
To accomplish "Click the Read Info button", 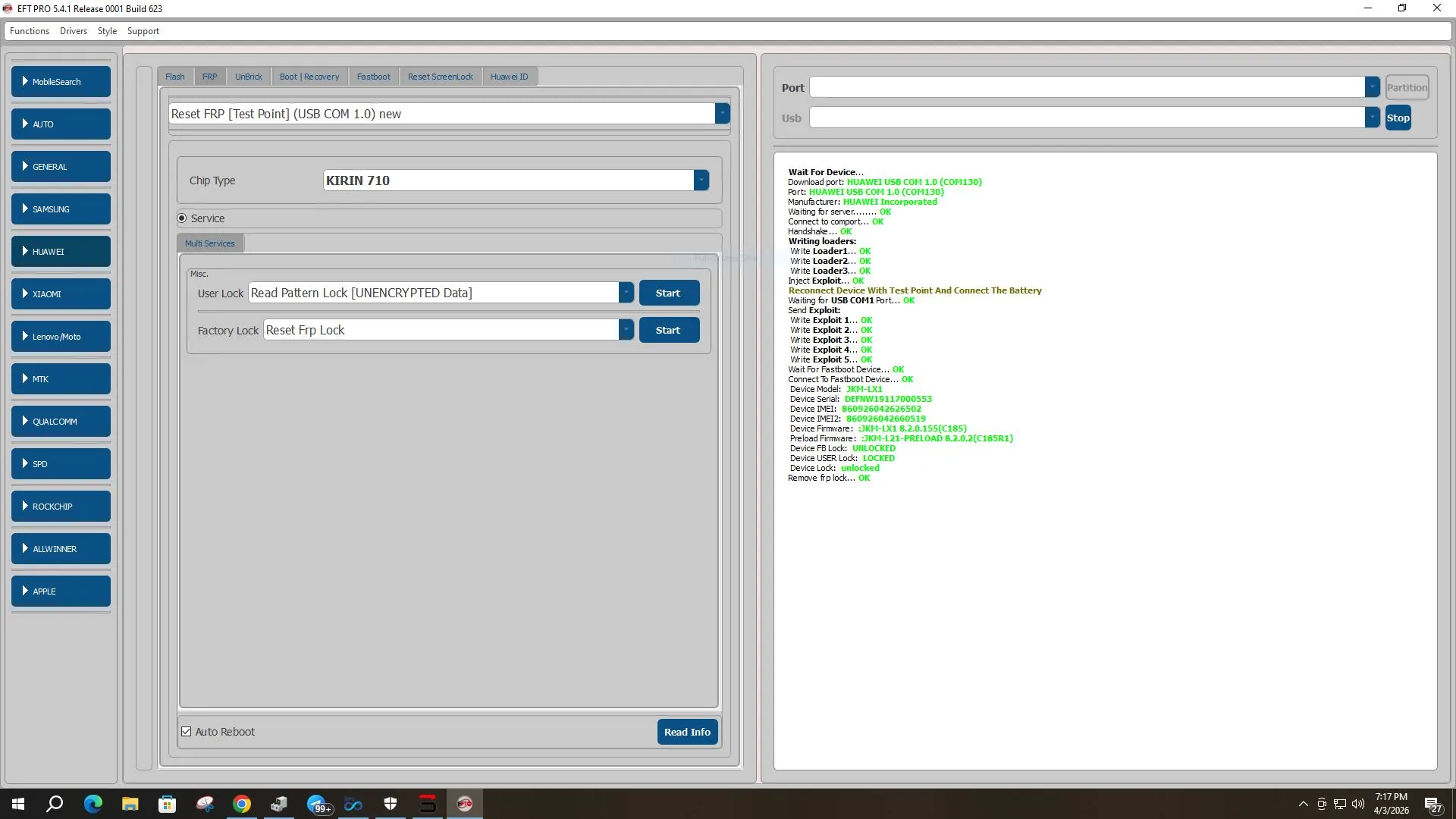I will tap(687, 732).
